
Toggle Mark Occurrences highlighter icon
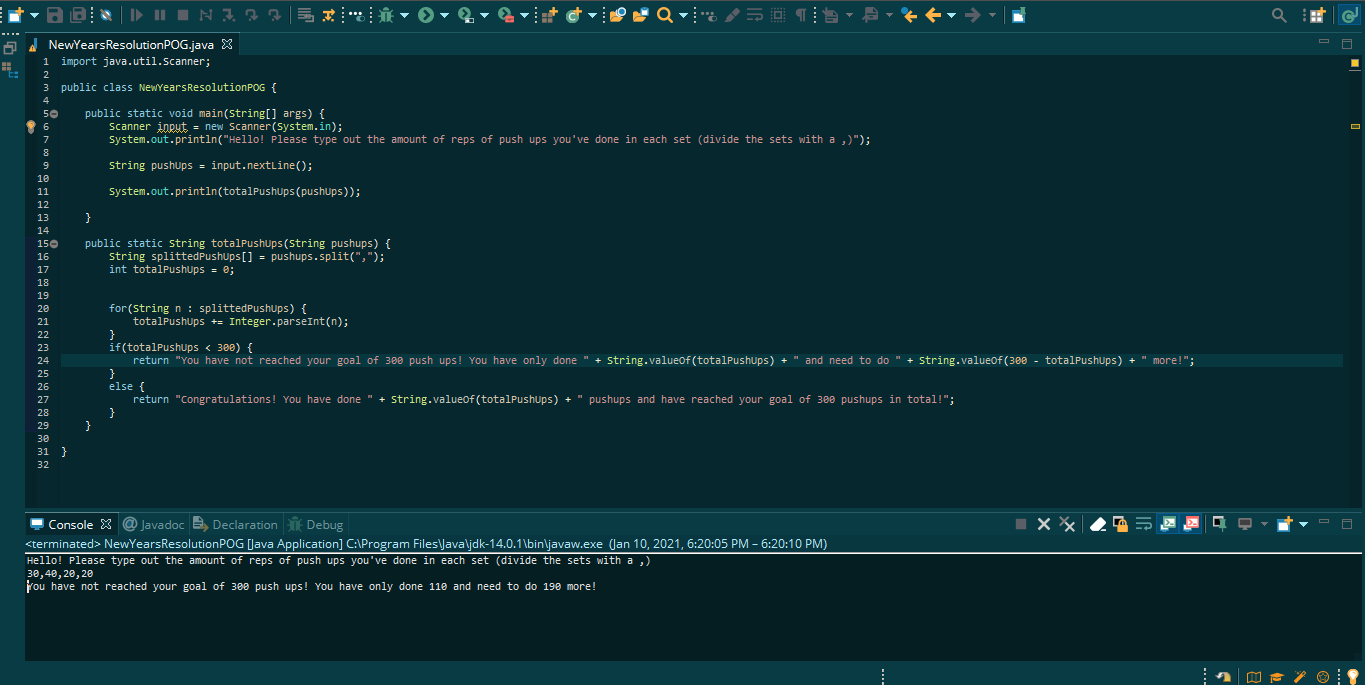click(x=732, y=15)
